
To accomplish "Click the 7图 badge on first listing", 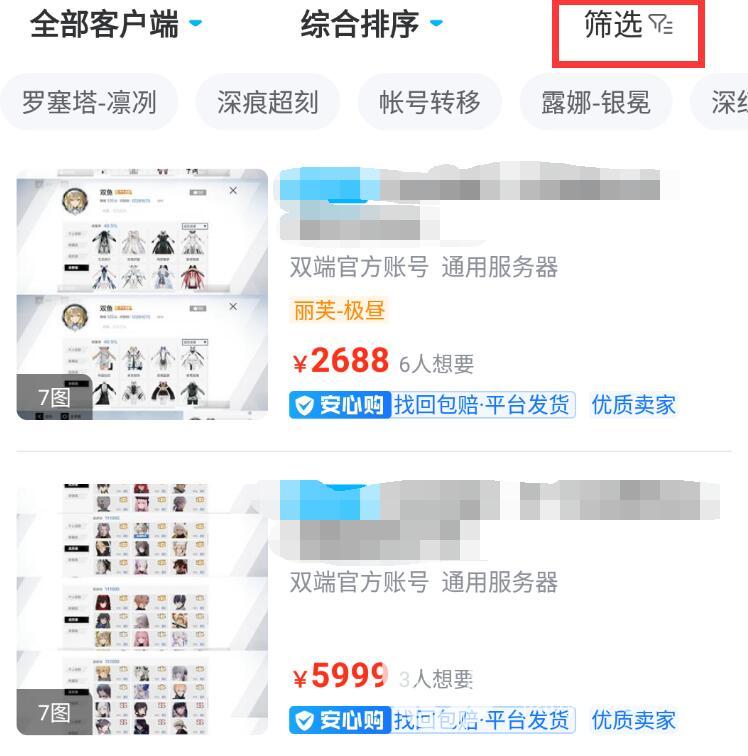I will (54, 397).
